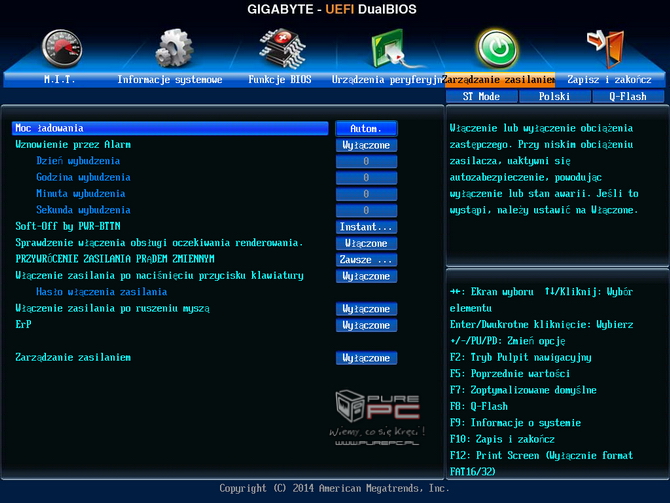Screen dimensions: 670x503
Task: Go to Urządzenia peryferyjne tab
Action: click(x=387, y=79)
